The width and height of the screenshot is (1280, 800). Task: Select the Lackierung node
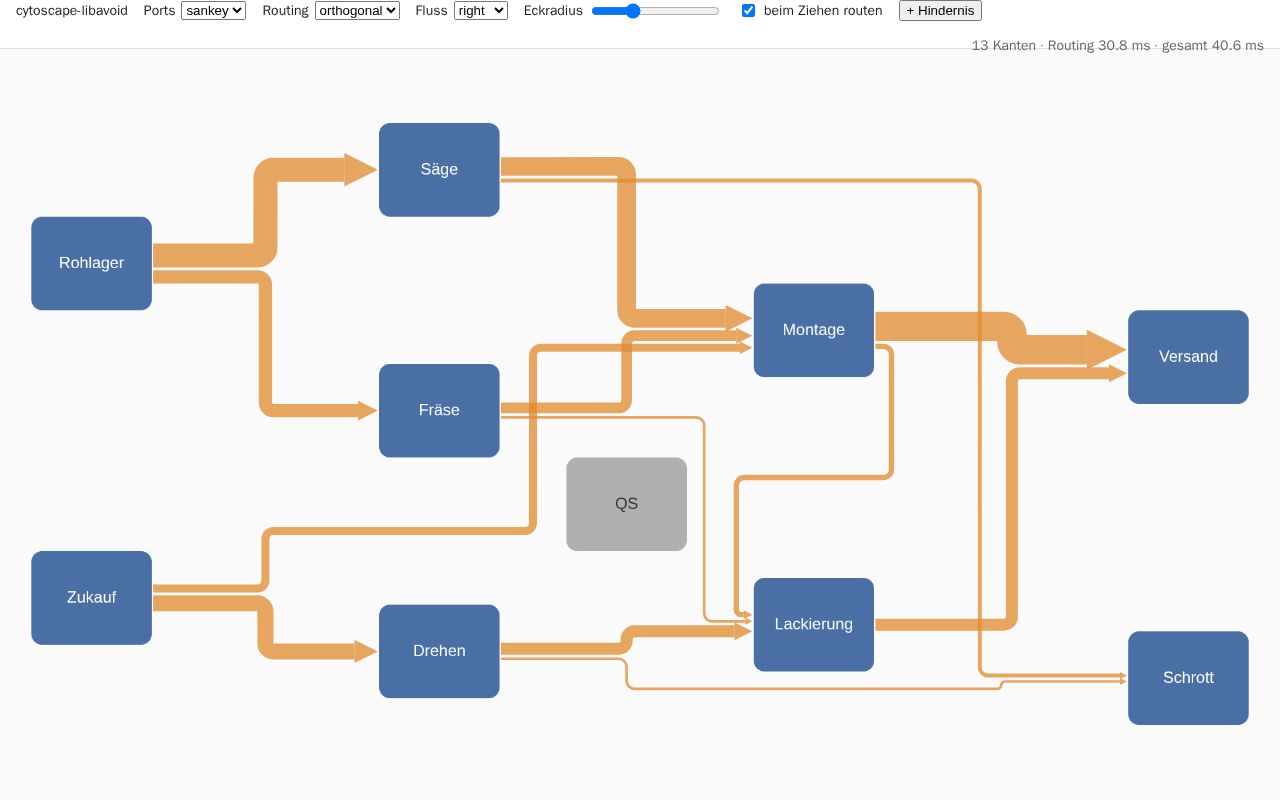814,624
